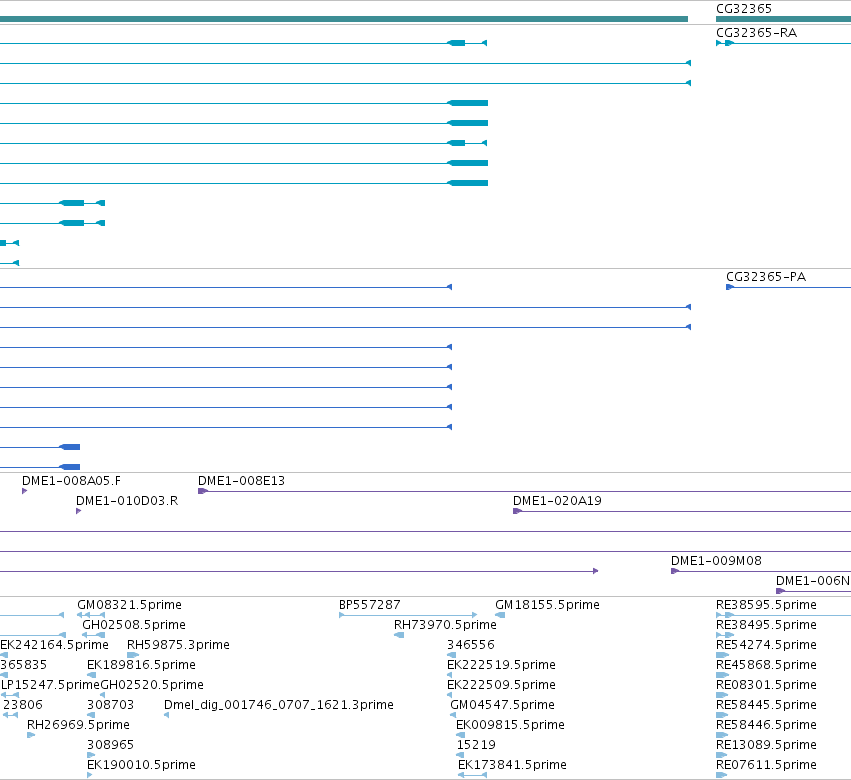This screenshot has height=780, width=851.
Task: Click the RE54274.5prime EST label
Action: [x=766, y=645]
